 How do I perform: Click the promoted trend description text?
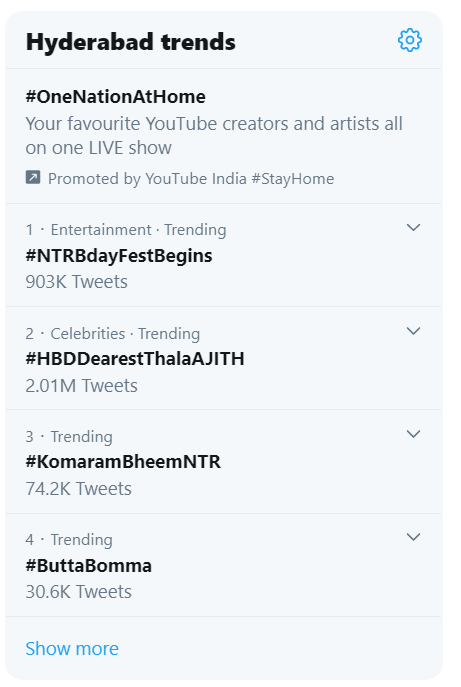click(214, 136)
